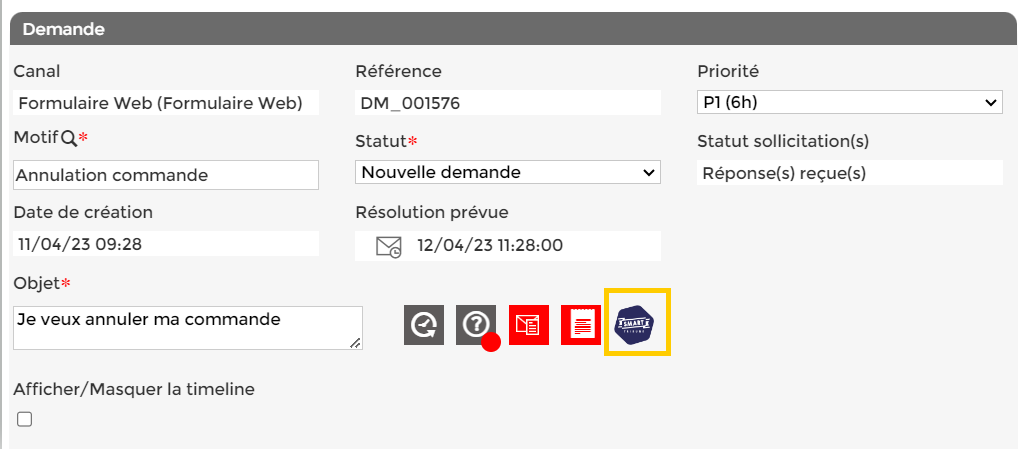Image resolution: width=1024 pixels, height=449 pixels.
Task: Click the Statut sollicitation(s) field
Action: (x=849, y=173)
